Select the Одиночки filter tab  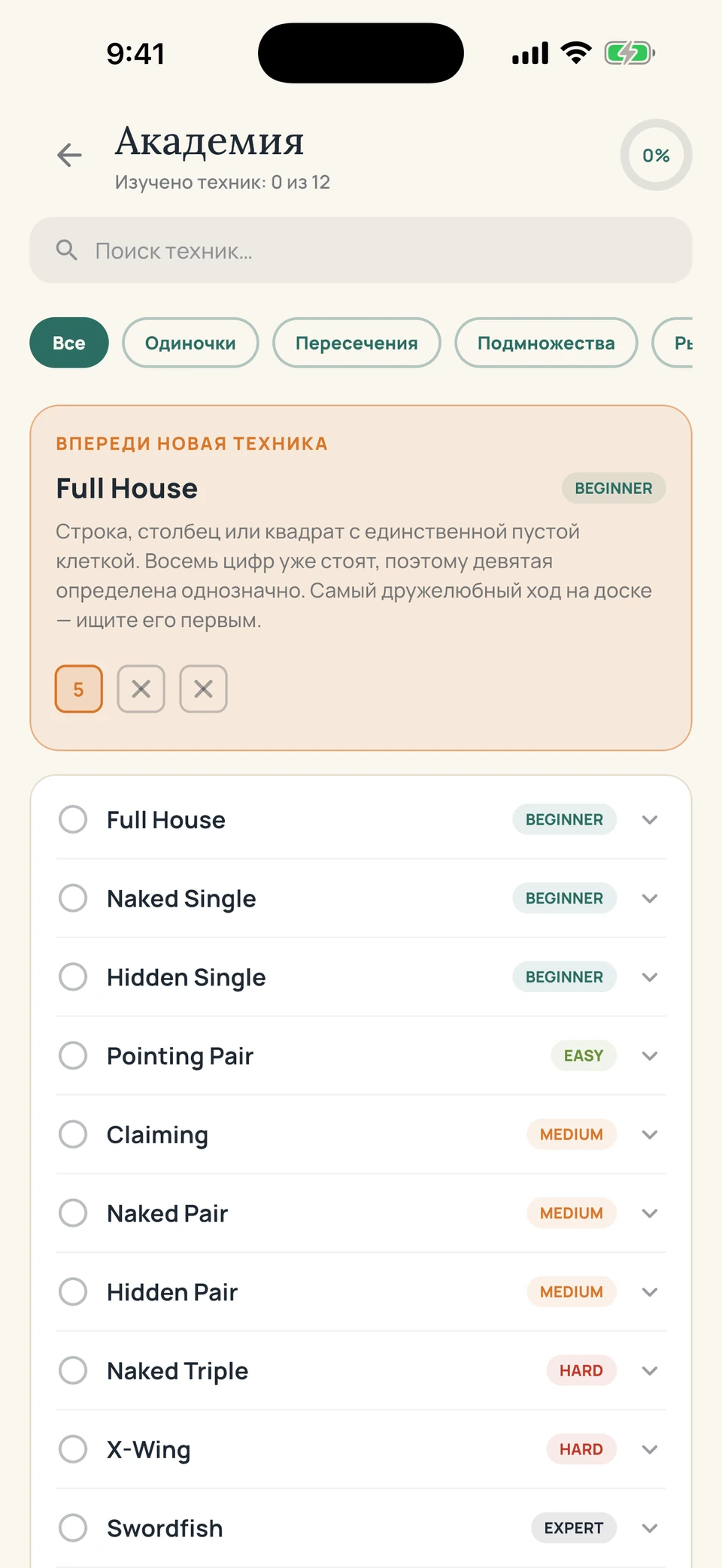coord(190,343)
